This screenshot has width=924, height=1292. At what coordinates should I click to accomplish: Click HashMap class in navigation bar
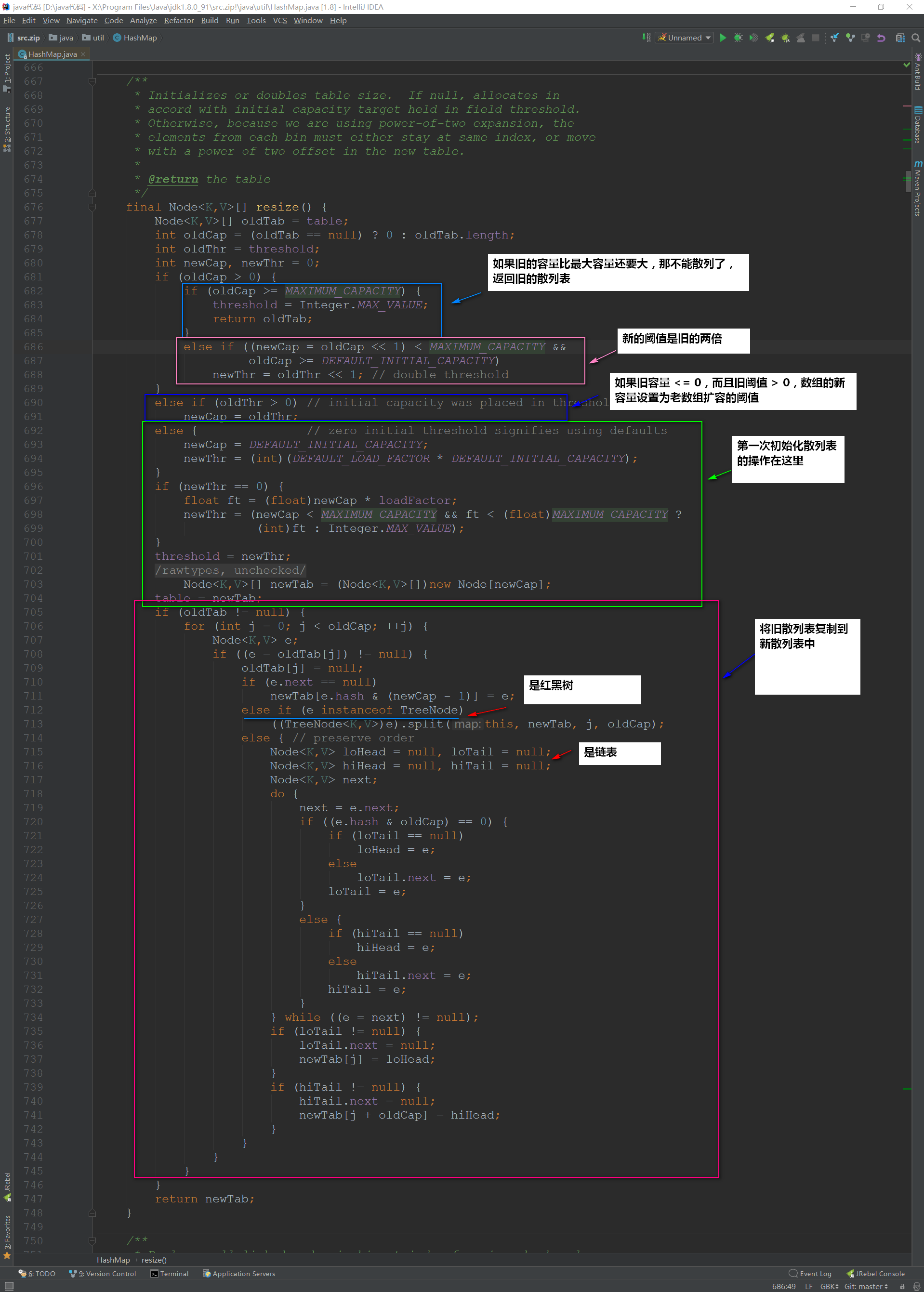click(x=135, y=38)
